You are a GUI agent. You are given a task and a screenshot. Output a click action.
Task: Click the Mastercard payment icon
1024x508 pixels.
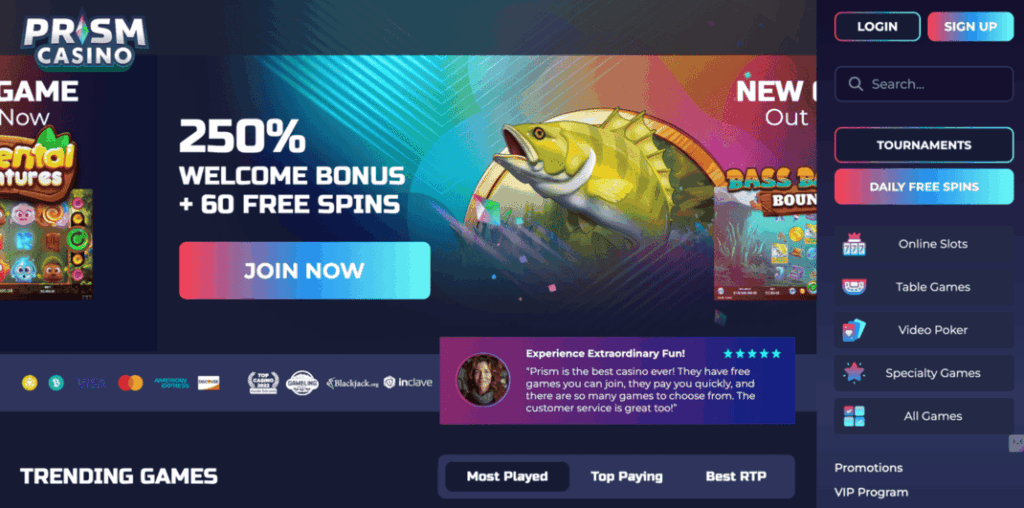pyautogui.click(x=131, y=383)
